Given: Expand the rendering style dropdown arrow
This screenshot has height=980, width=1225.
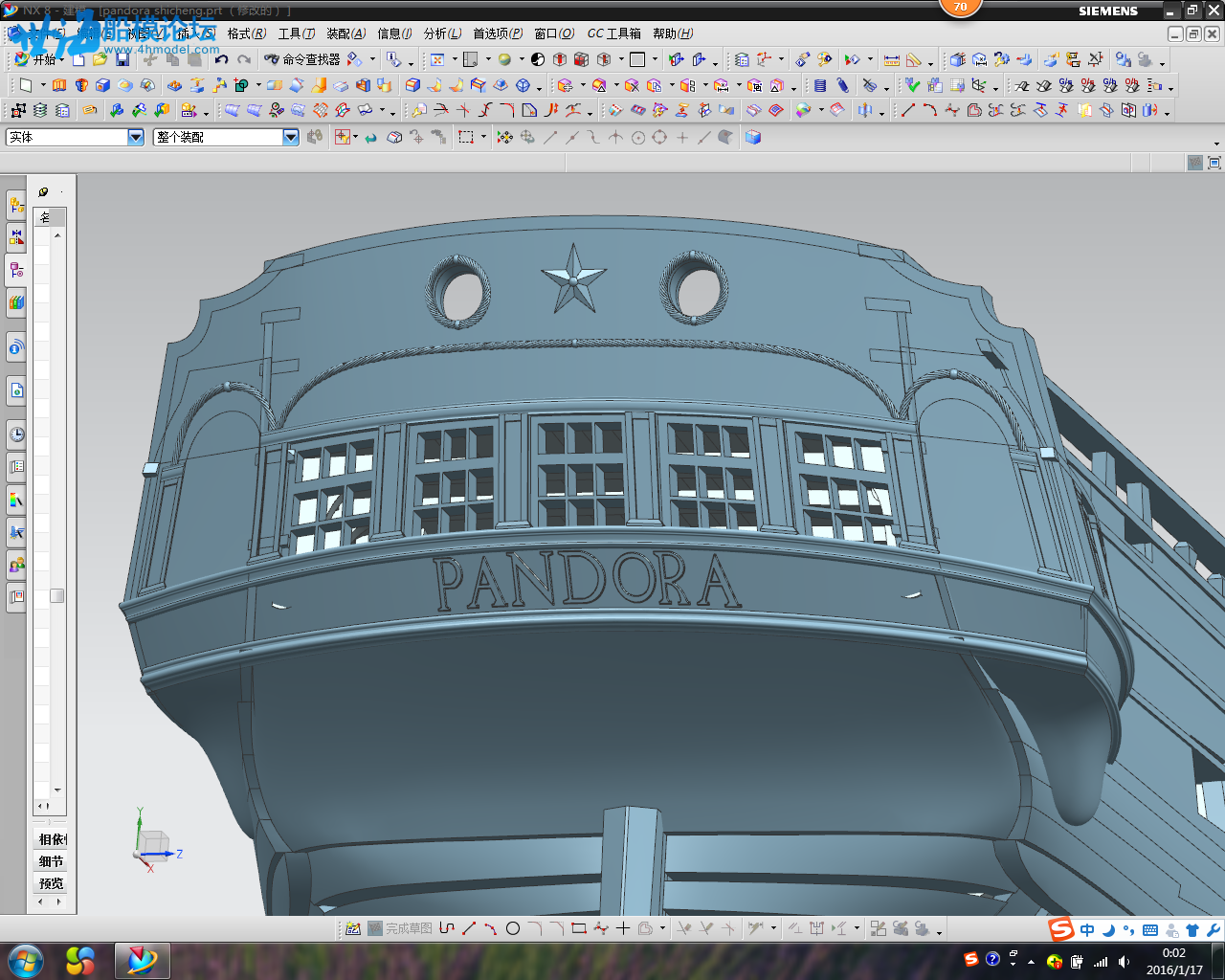Looking at the screenshot, I should tap(522, 60).
